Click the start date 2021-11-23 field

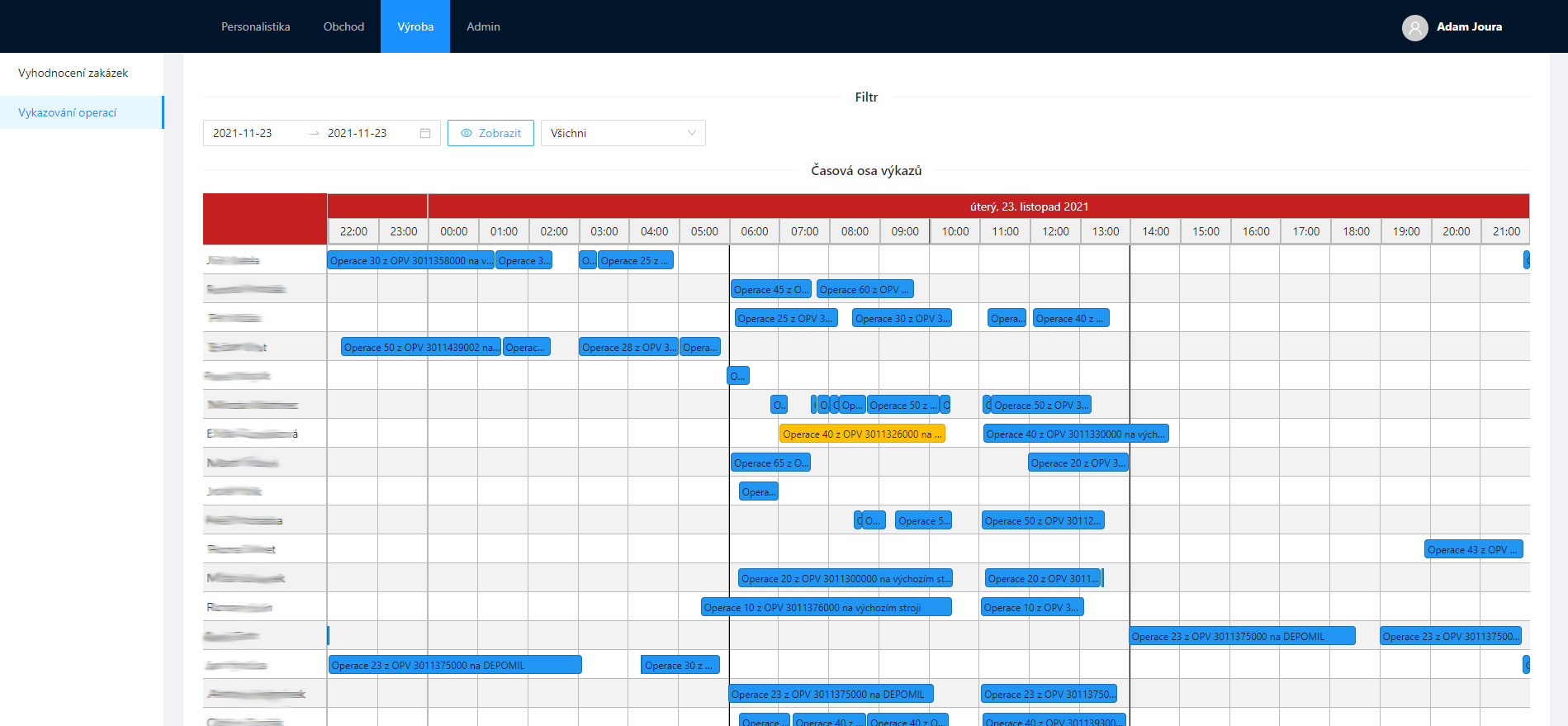tap(256, 133)
